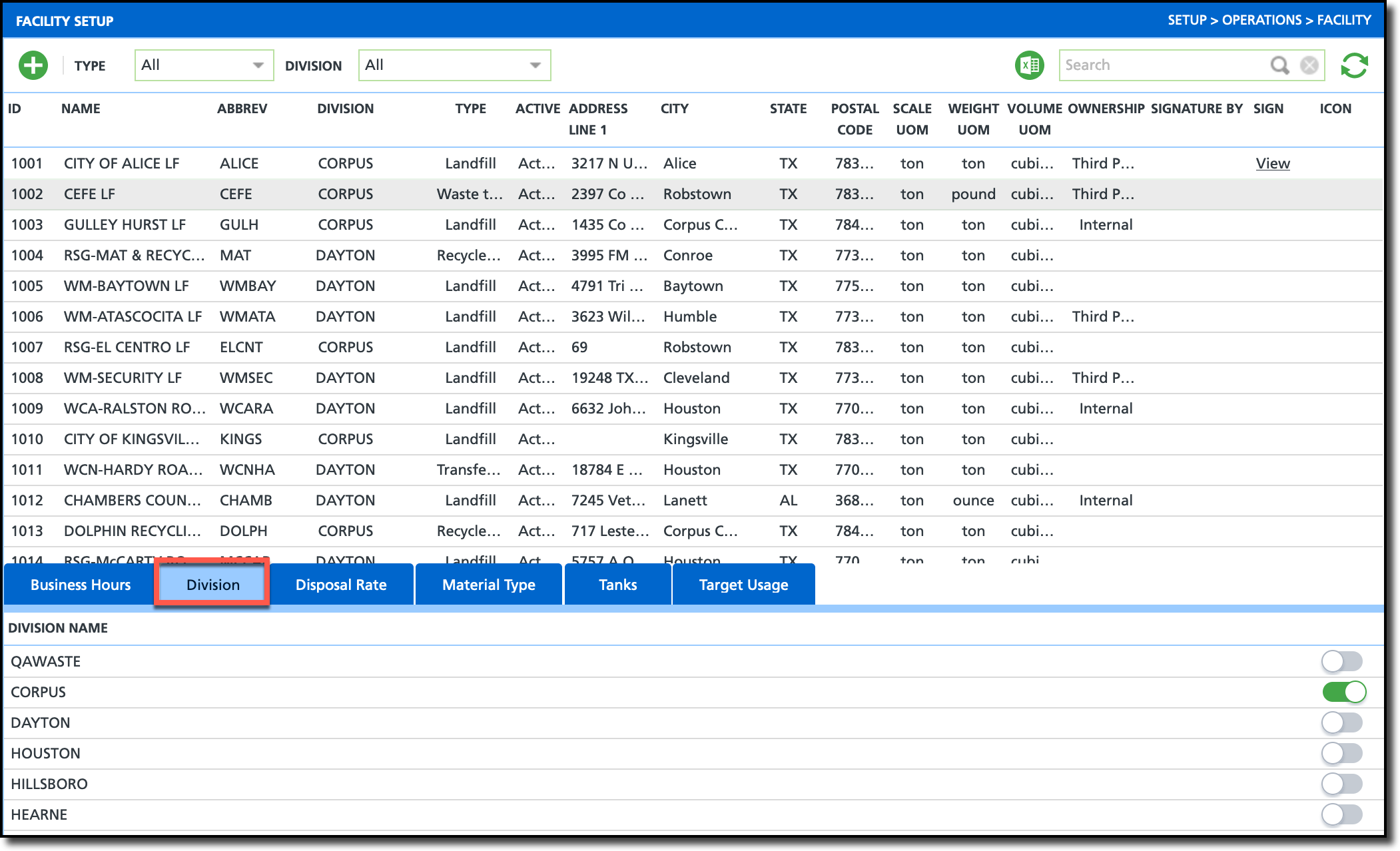Image resolution: width=1400 pixels, height=851 pixels.
Task: Switch on the HOUSTON division toggle
Action: (x=1342, y=753)
